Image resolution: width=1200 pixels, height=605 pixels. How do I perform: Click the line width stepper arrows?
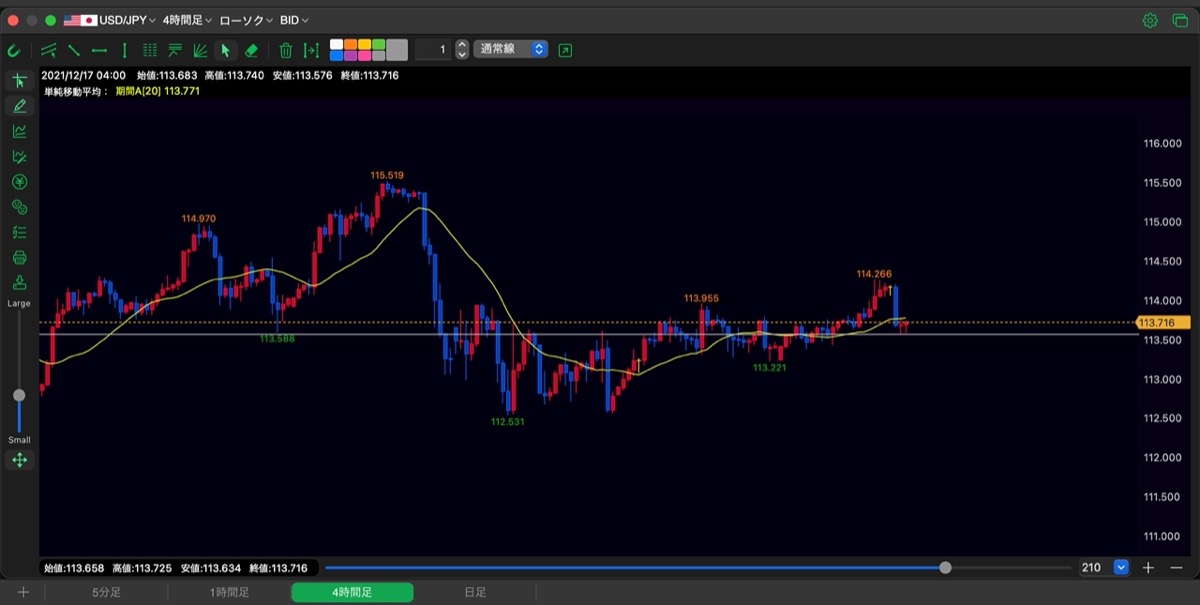coord(462,50)
